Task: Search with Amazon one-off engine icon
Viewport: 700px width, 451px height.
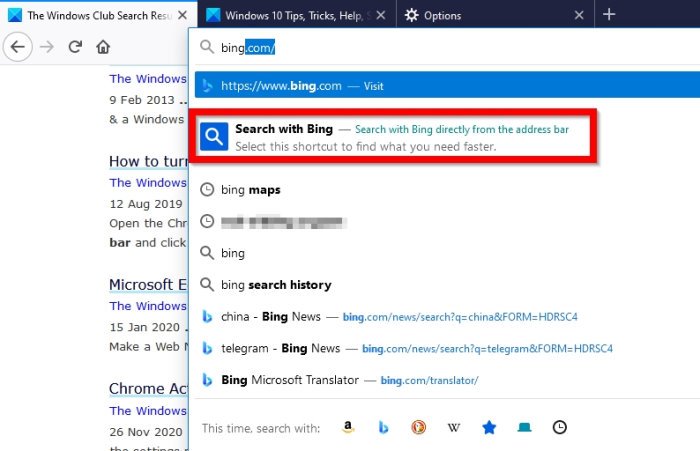Action: [348, 427]
